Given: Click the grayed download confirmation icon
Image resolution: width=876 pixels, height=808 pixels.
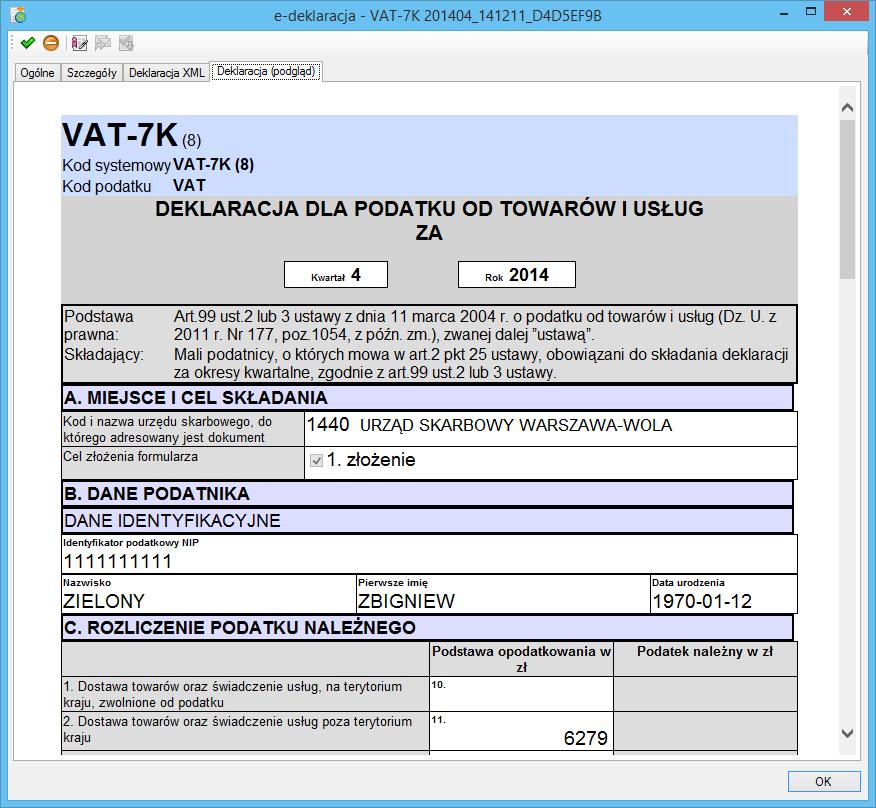Looking at the screenshot, I should pos(126,43).
